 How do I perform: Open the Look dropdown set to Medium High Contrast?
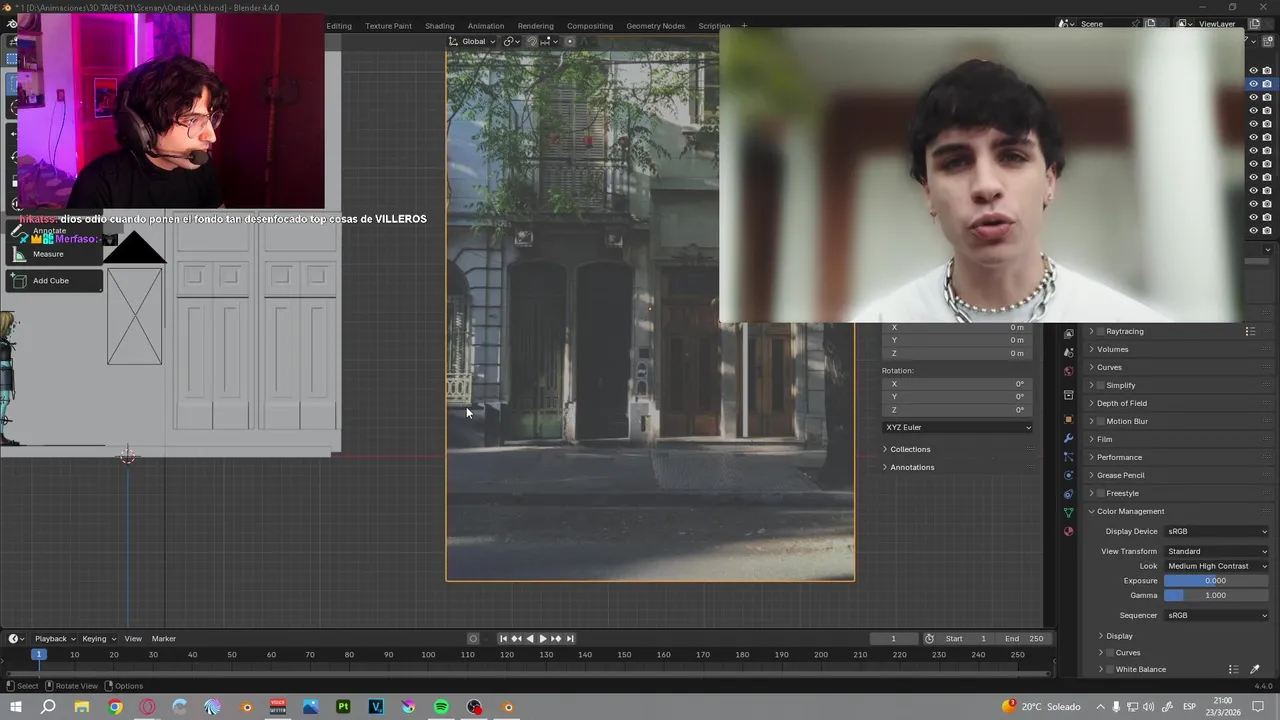coord(1217,566)
